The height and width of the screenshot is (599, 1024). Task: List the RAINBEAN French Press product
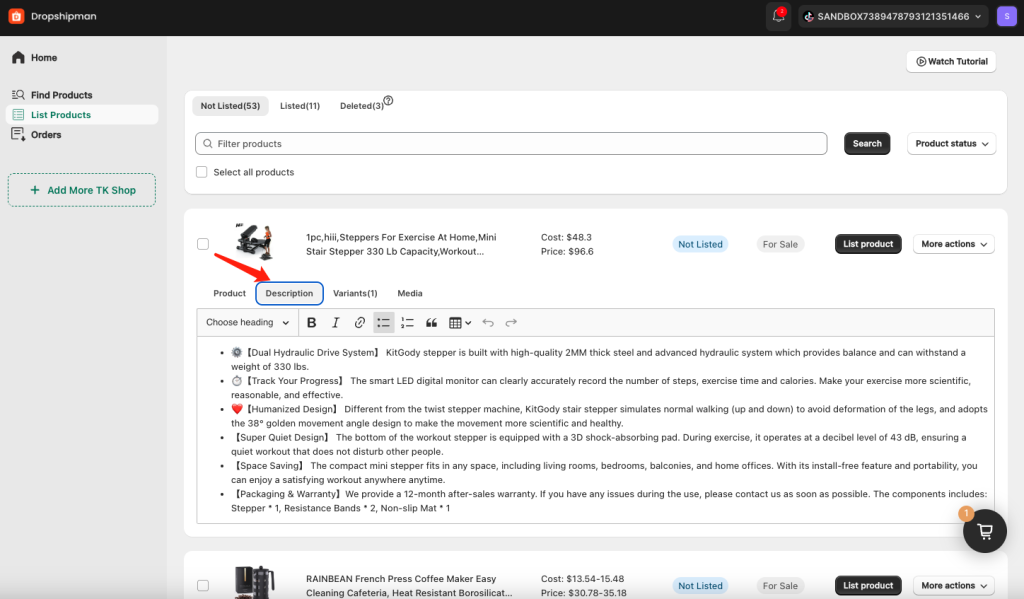(868, 586)
